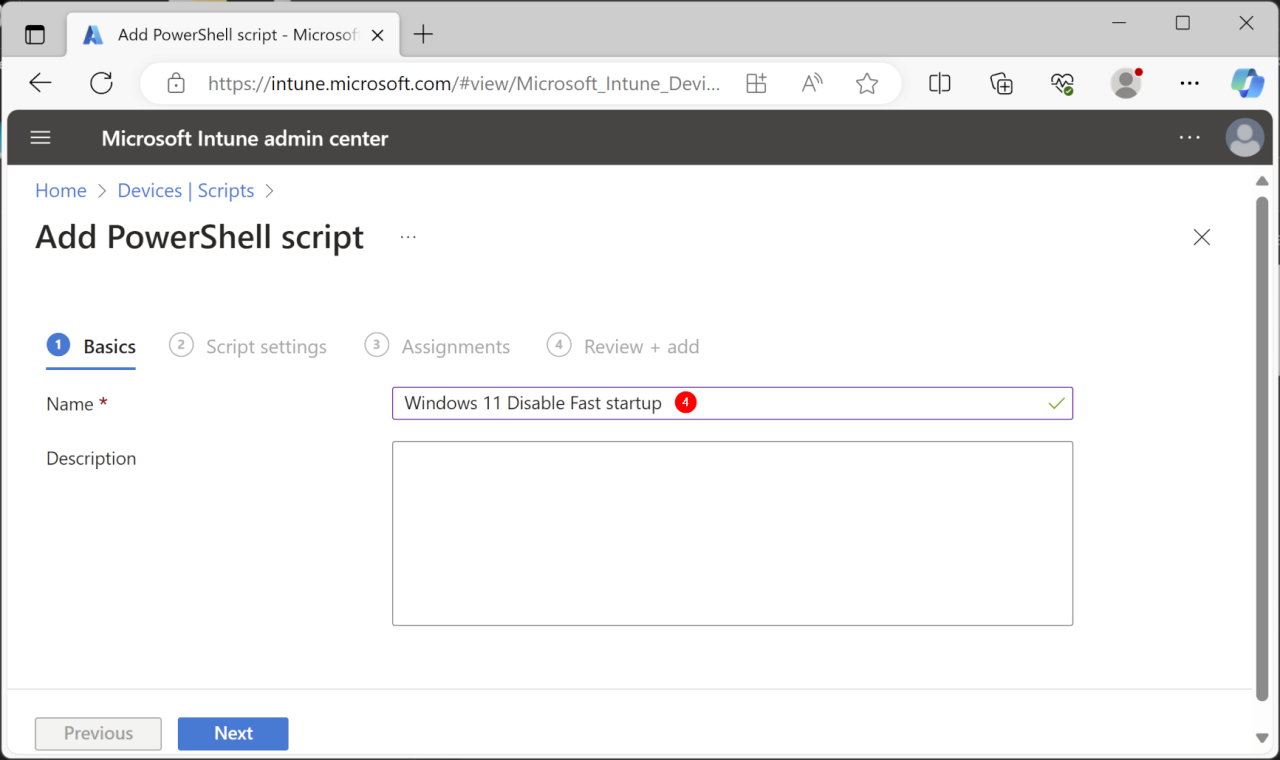The image size is (1280, 760).
Task: Open Edge Collections icon
Action: pos(1001,84)
